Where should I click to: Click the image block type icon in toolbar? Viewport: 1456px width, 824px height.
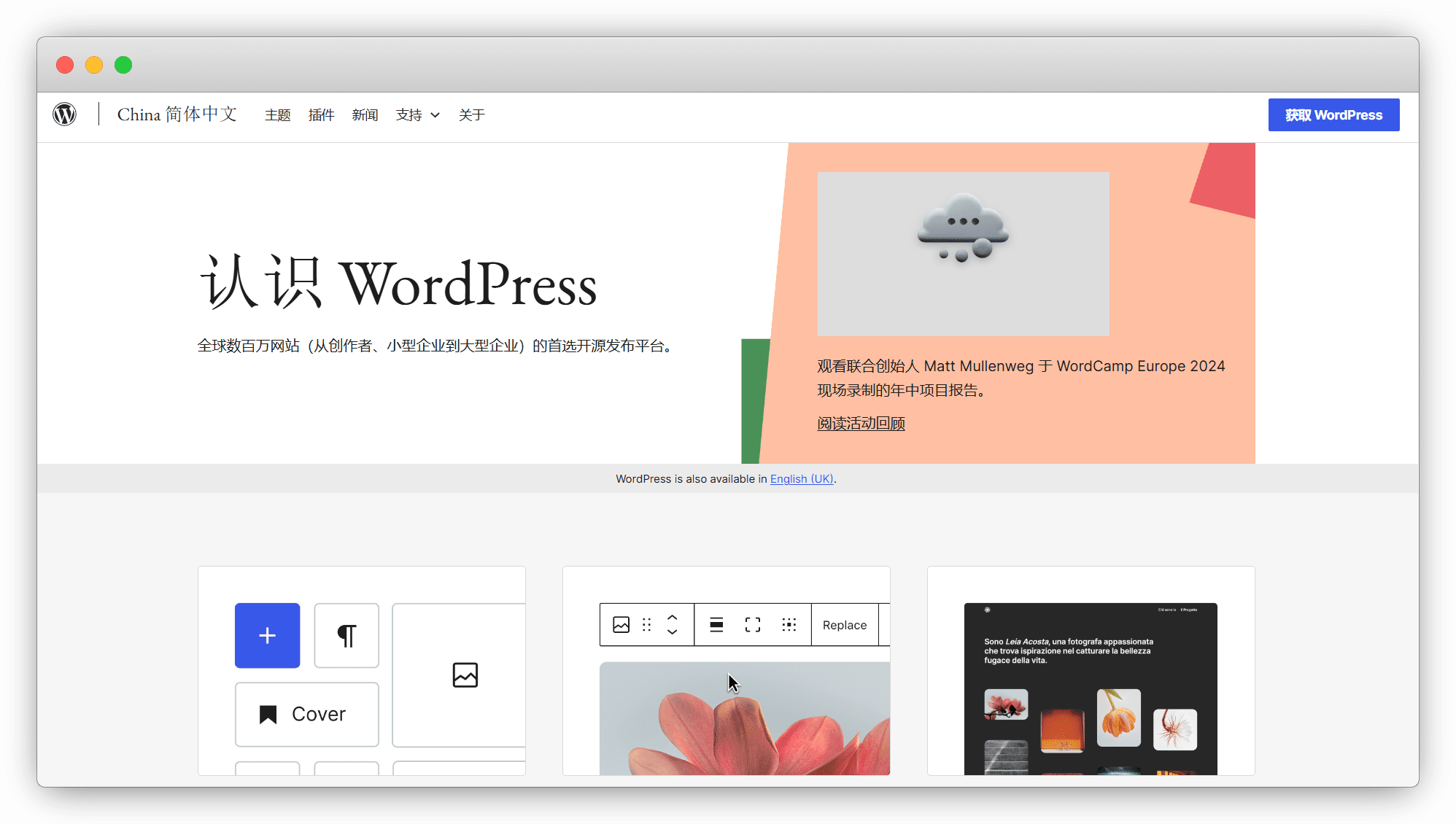[621, 625]
